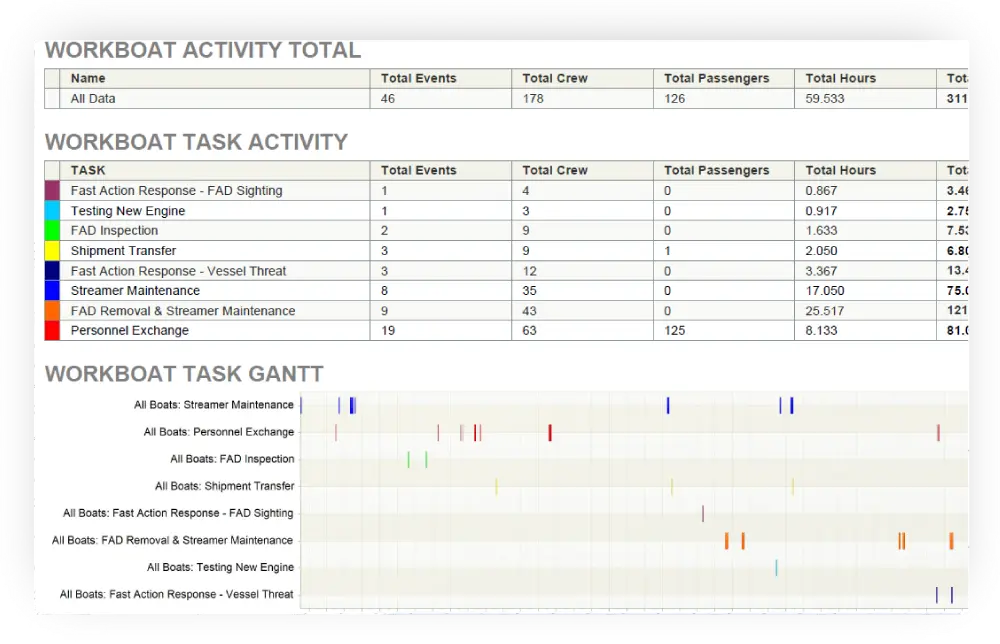Screen dimensions: 1000x644
Task: Select the All Data row name
Action: tap(93, 99)
